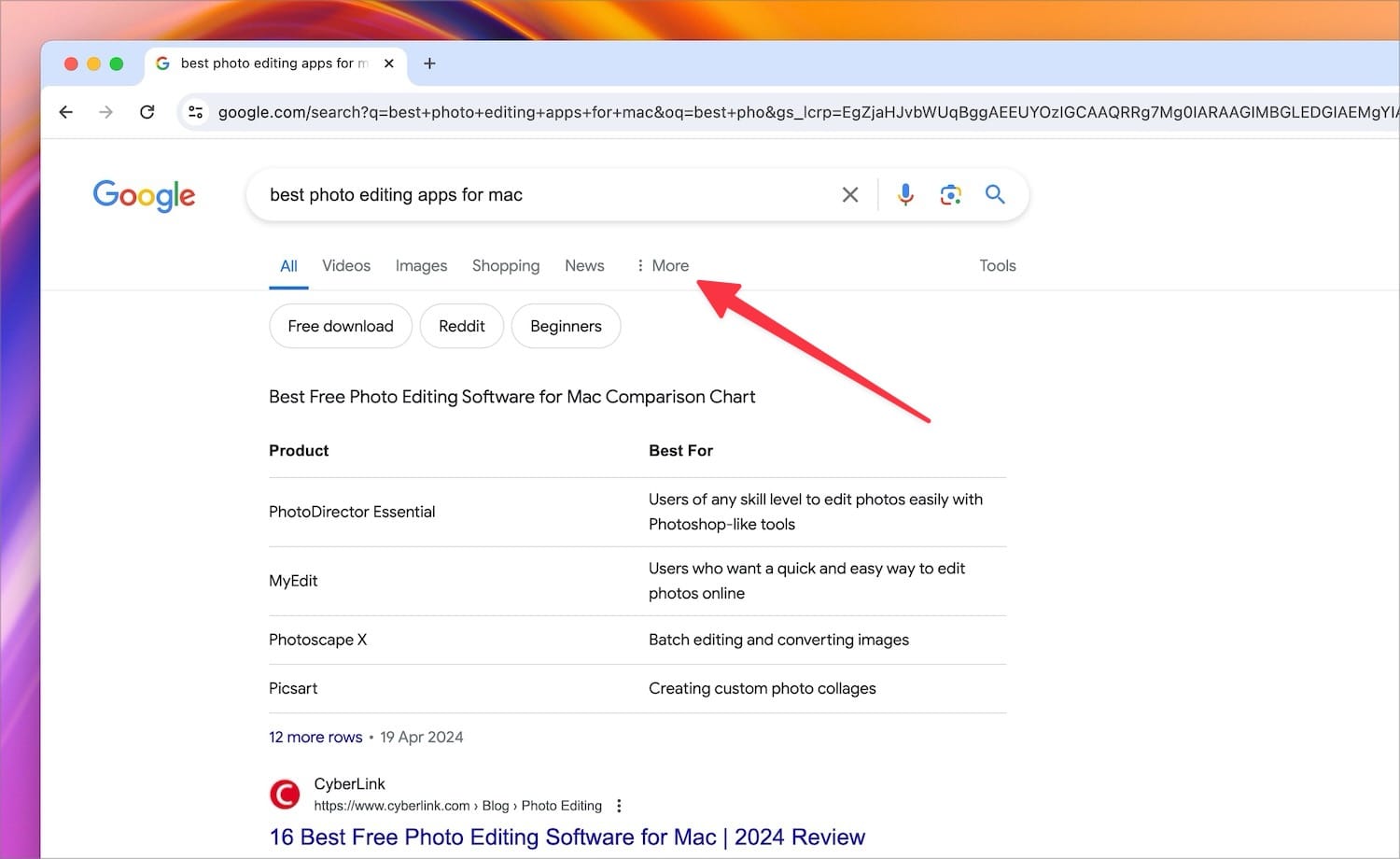The height and width of the screenshot is (859, 1400).
Task: Click the Photoscape X table cell
Action: pos(317,640)
